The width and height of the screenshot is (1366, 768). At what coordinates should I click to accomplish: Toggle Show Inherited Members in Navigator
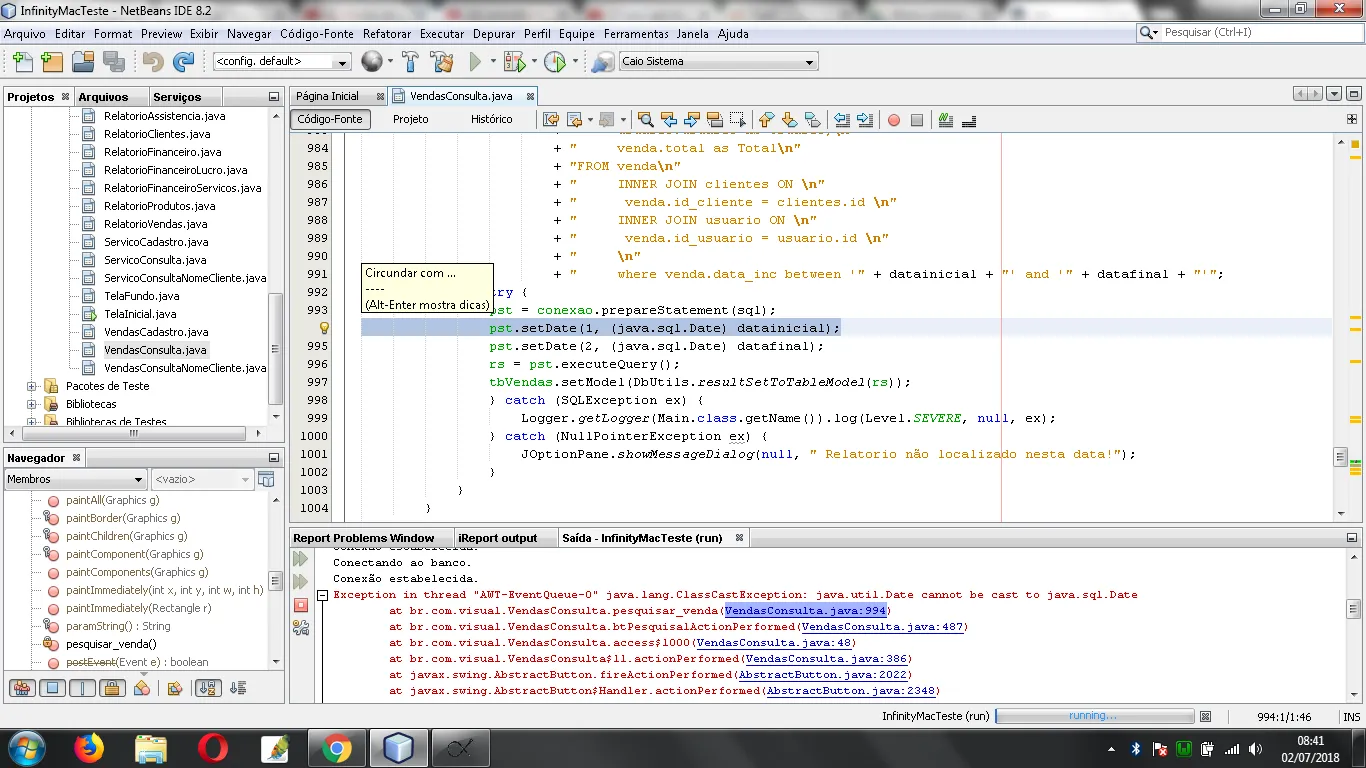[x=22, y=688]
